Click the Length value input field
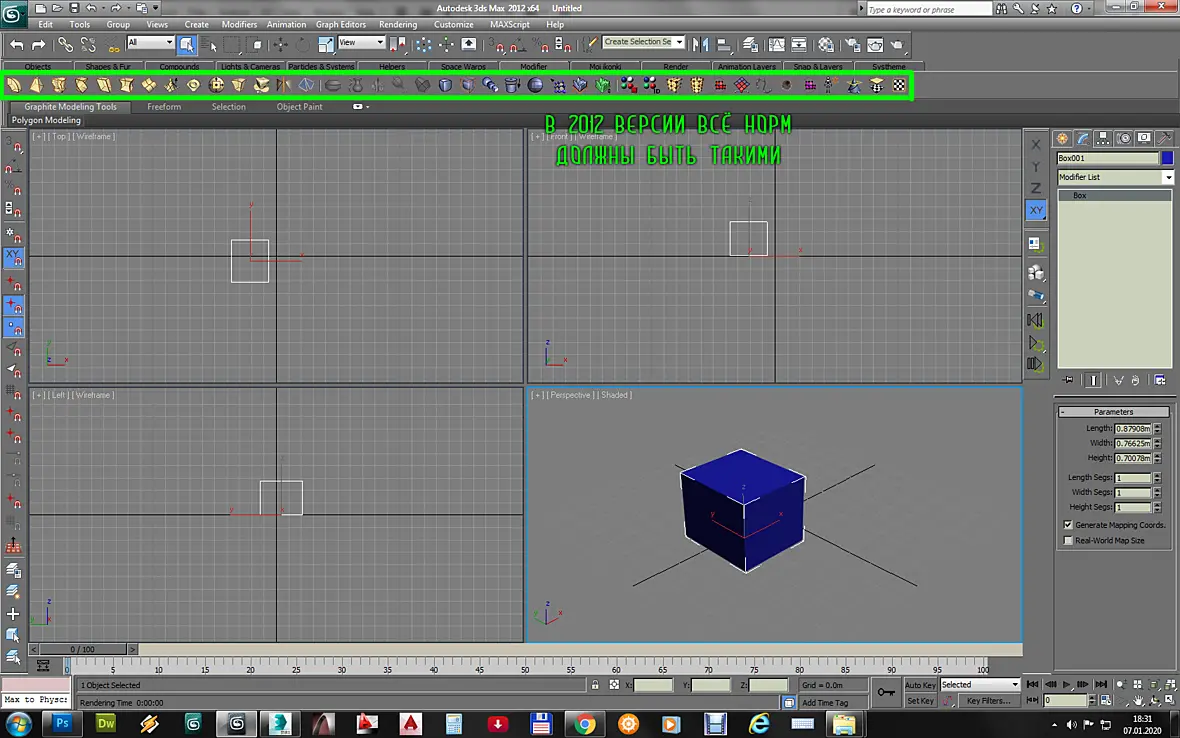1180x738 pixels. (x=1133, y=429)
